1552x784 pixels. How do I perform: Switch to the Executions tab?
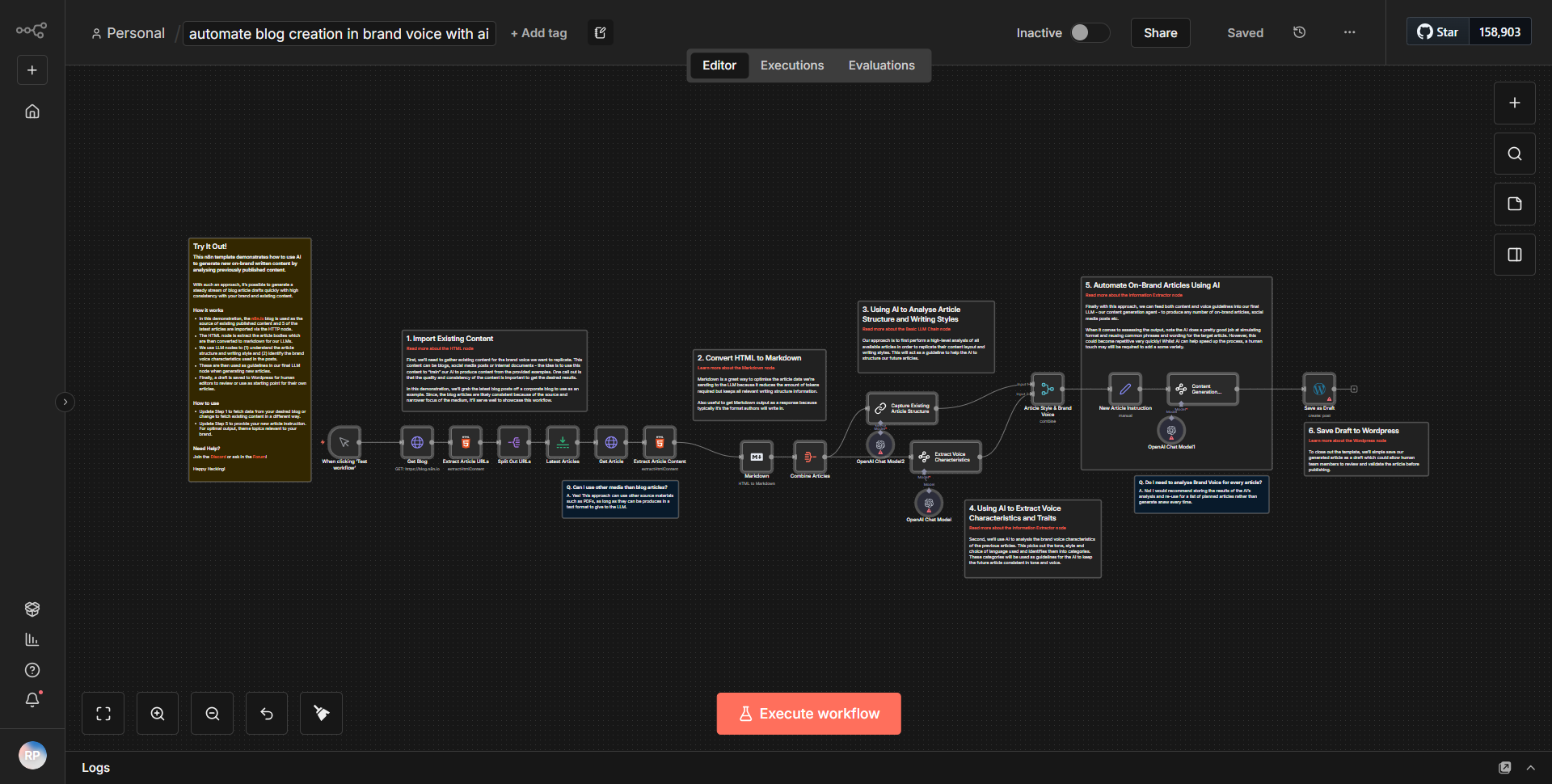(x=792, y=65)
